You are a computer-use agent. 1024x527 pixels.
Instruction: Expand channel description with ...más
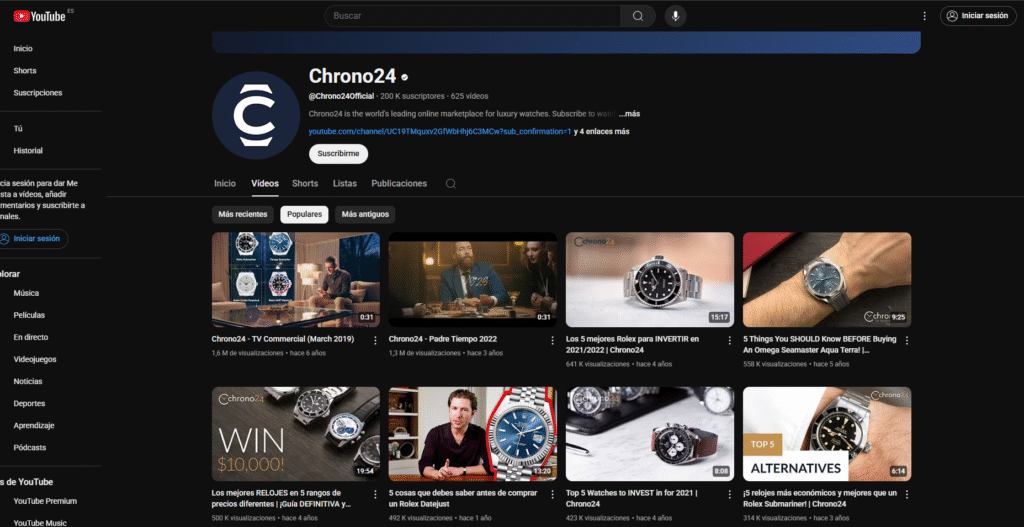(x=629, y=114)
